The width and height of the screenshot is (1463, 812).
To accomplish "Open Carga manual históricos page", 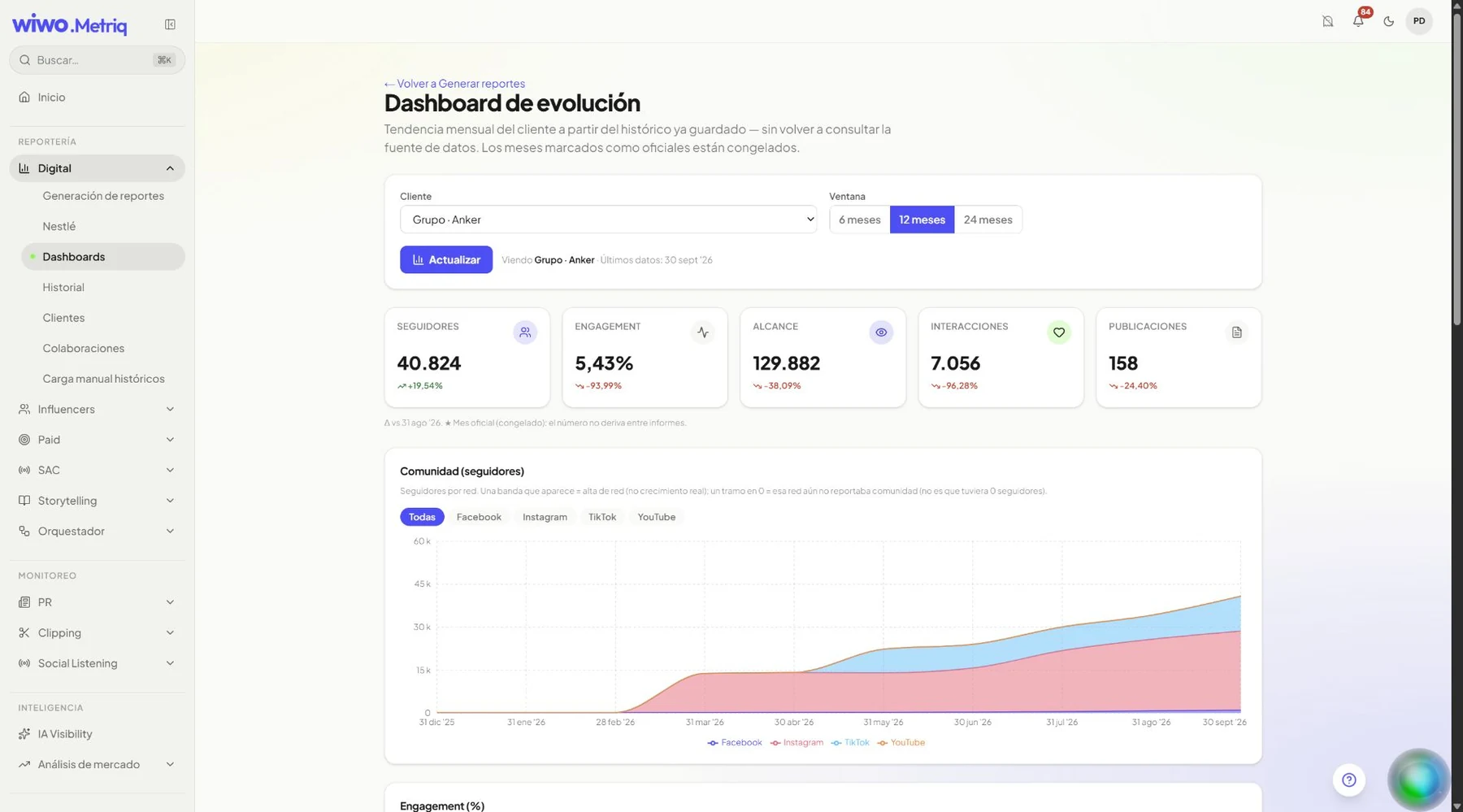I will pyautogui.click(x=103, y=379).
